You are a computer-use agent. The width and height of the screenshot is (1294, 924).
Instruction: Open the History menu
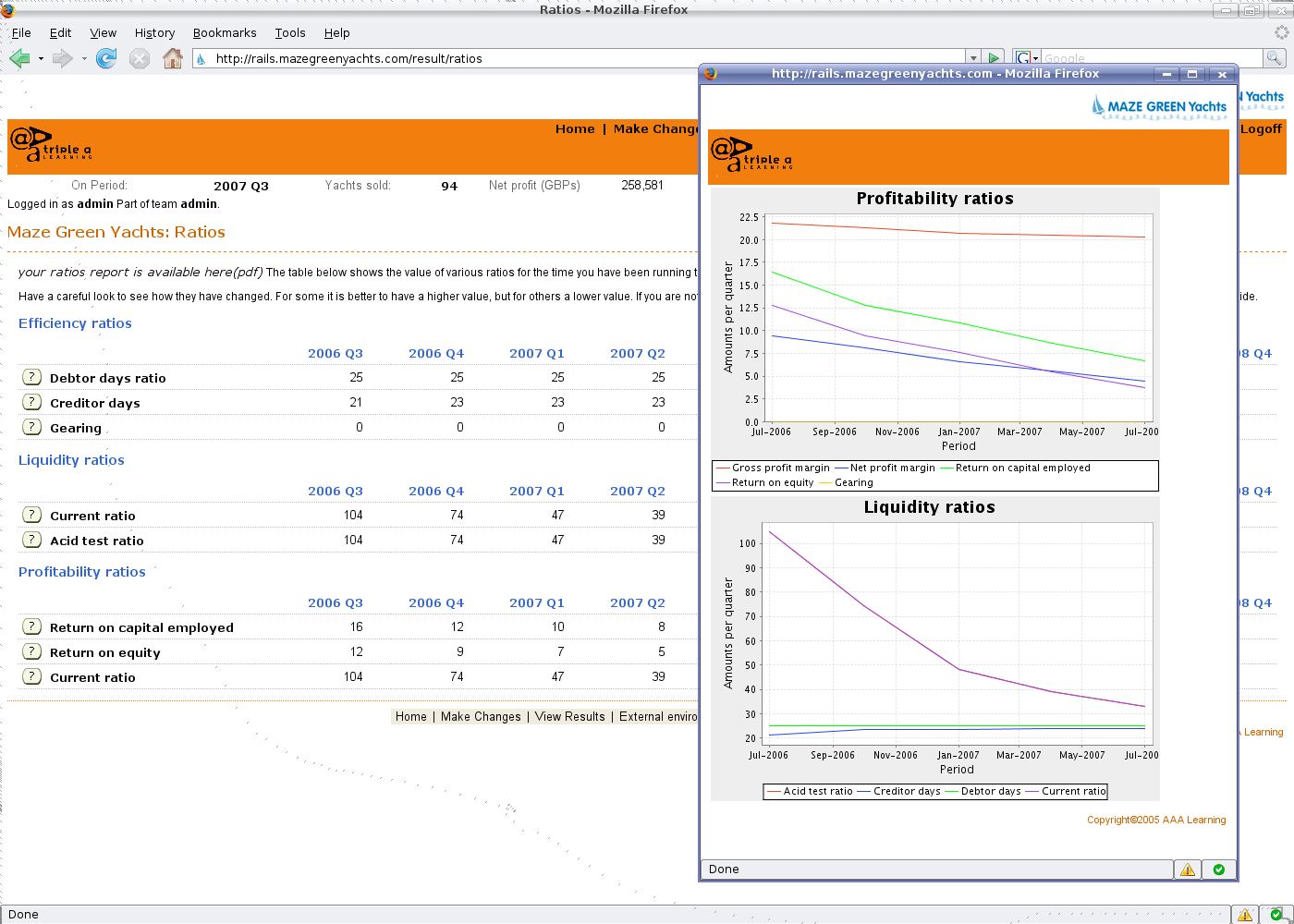(154, 33)
